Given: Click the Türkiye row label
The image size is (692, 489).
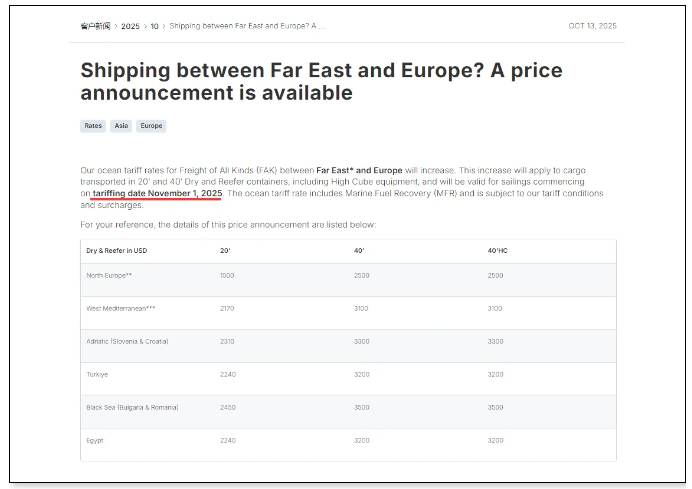Looking at the screenshot, I should click(x=96, y=374).
